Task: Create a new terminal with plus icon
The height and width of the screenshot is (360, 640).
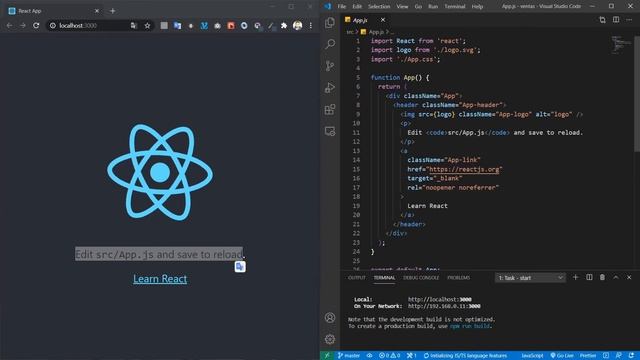Action: coord(576,278)
